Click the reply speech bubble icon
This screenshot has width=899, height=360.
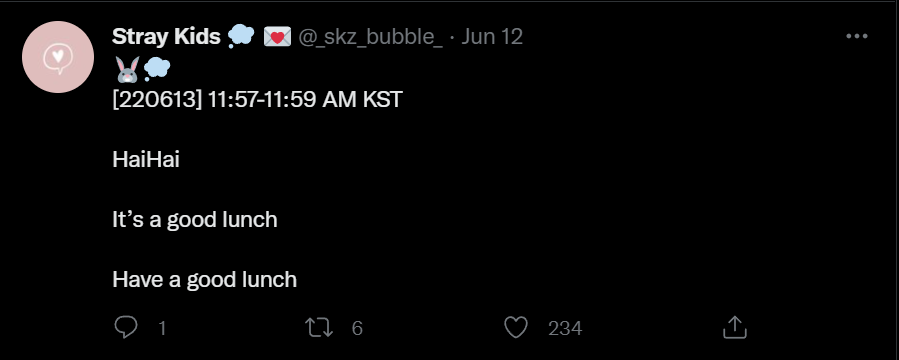(x=126, y=328)
